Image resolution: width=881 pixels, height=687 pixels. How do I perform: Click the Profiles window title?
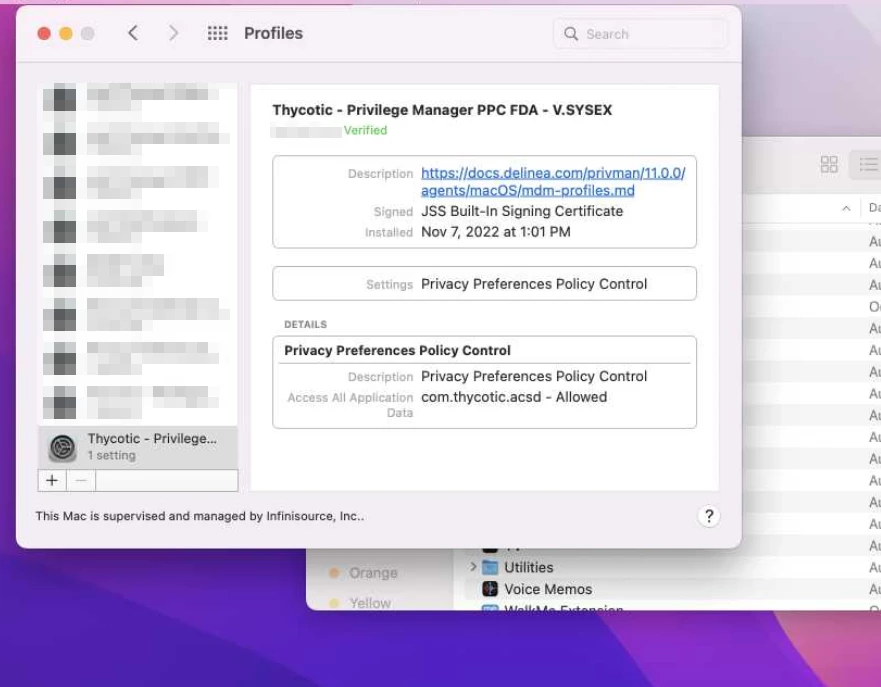click(x=274, y=33)
